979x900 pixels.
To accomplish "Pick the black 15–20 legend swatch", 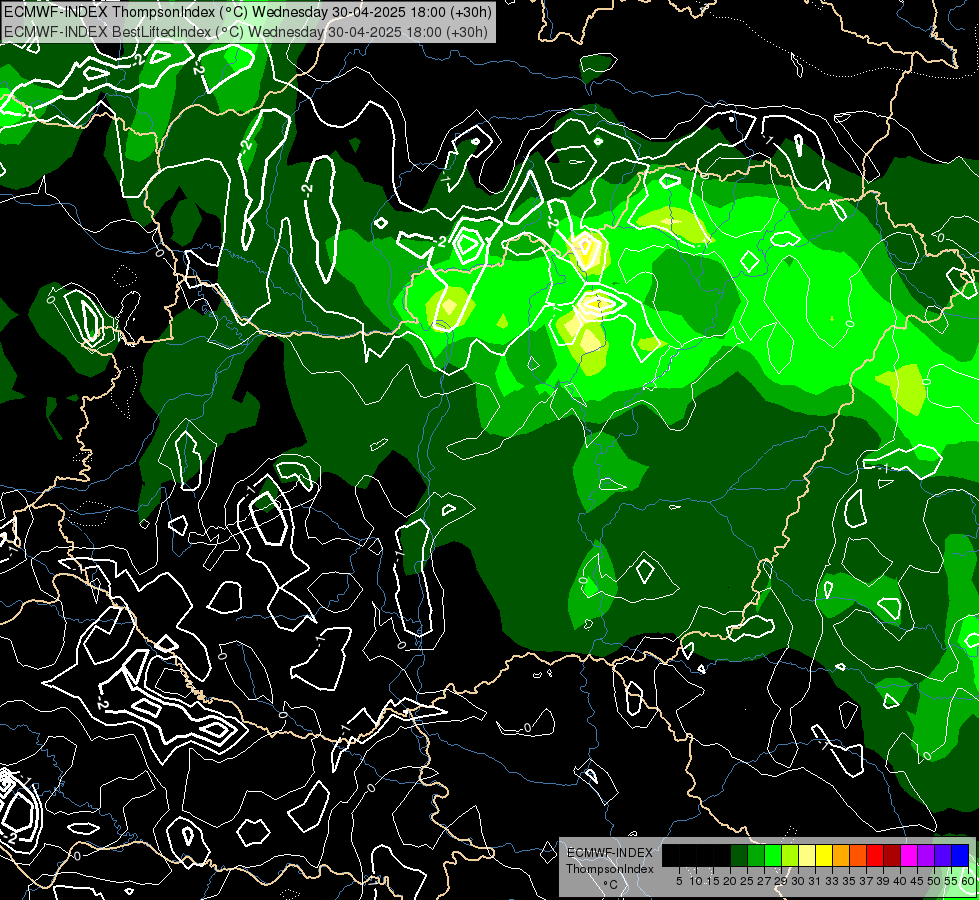I will [722, 855].
